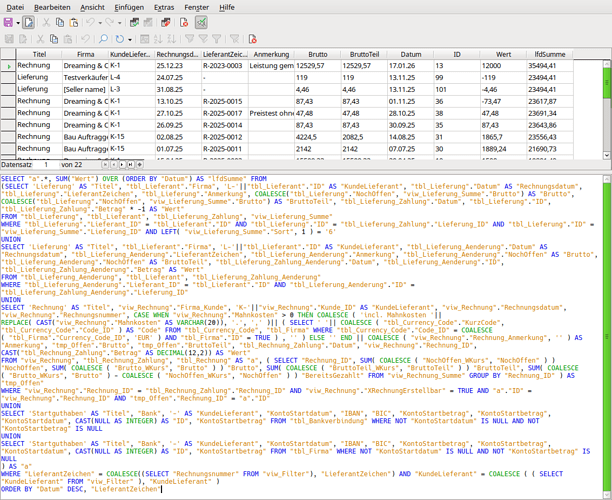612x500 pixels.
Task: Open the Datei menu
Action: 15,7
